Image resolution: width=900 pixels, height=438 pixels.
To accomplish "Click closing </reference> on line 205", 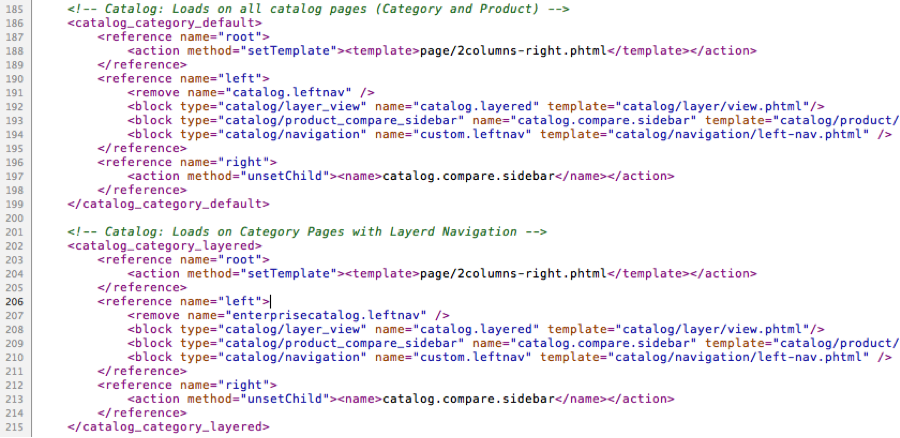I will 142,288.
